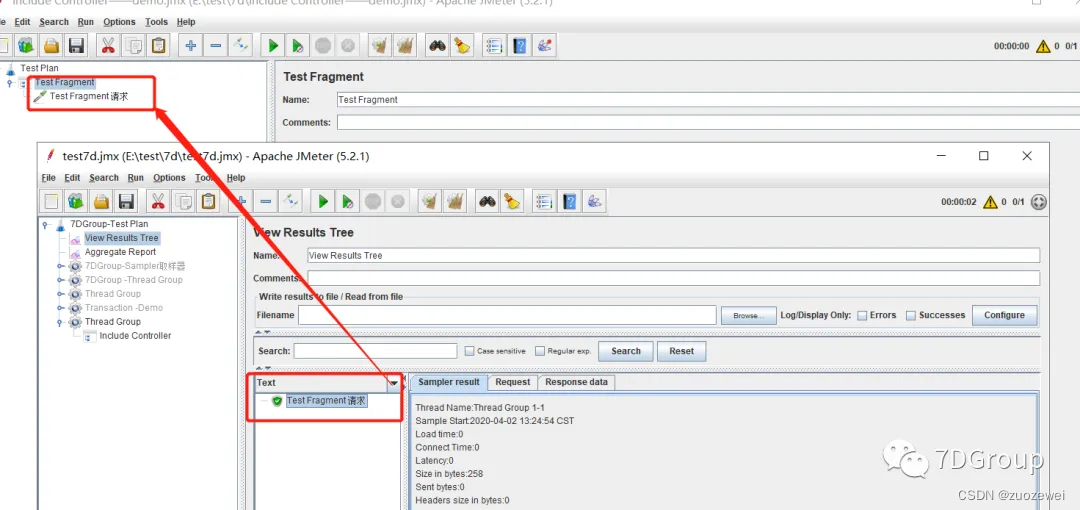Click the Search button beside Reset

pyautogui.click(x=625, y=351)
